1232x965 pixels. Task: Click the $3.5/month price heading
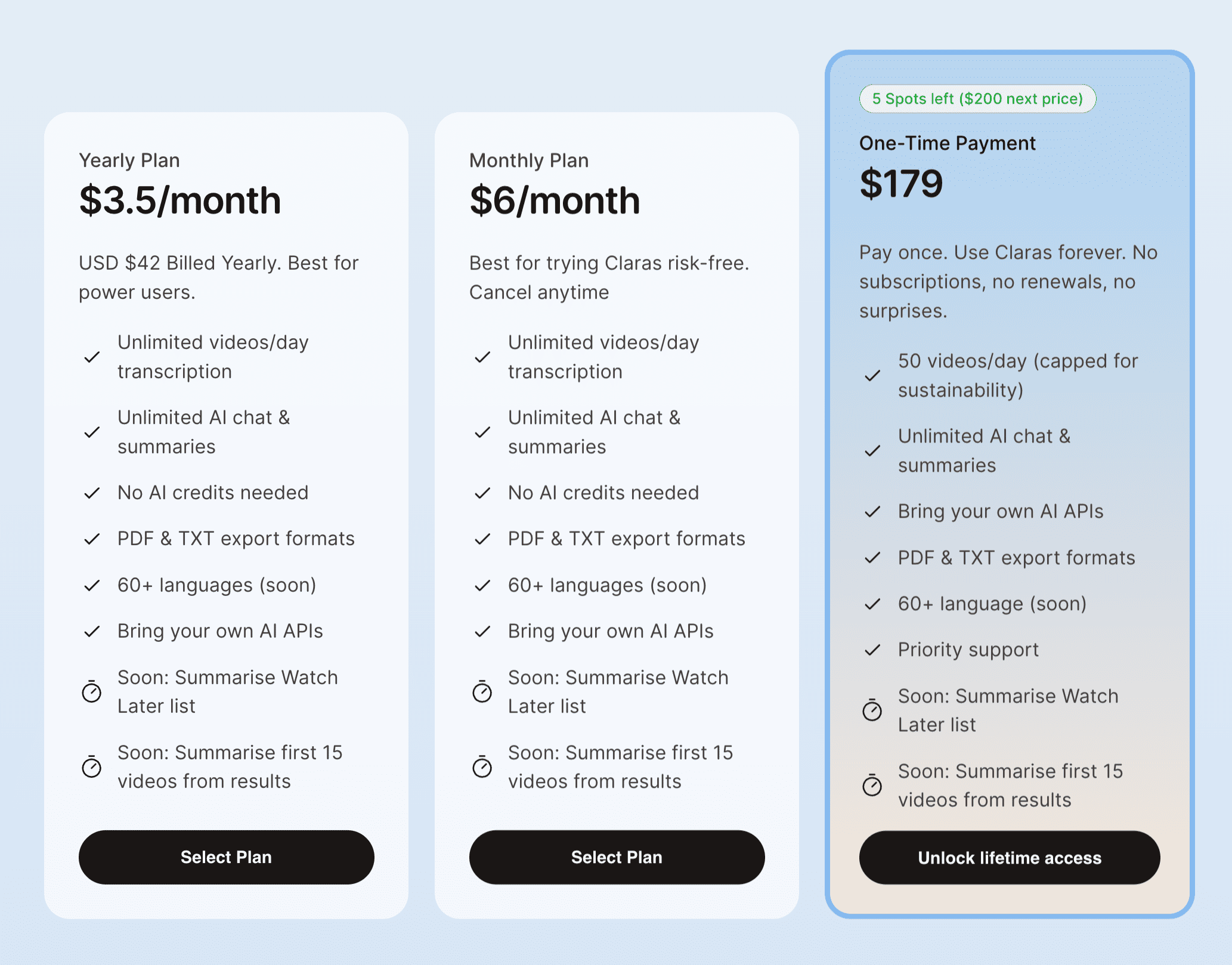(x=180, y=200)
